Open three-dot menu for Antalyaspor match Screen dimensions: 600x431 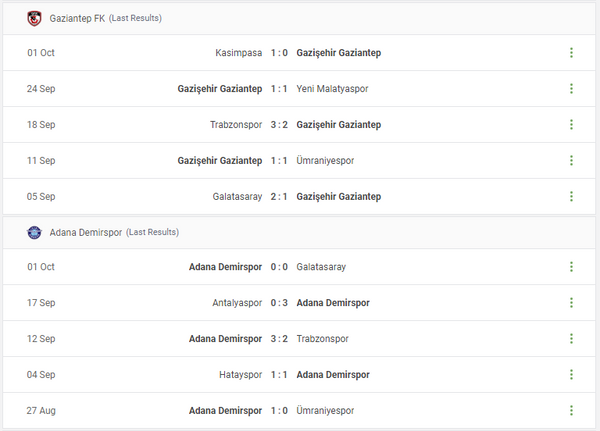(x=571, y=303)
